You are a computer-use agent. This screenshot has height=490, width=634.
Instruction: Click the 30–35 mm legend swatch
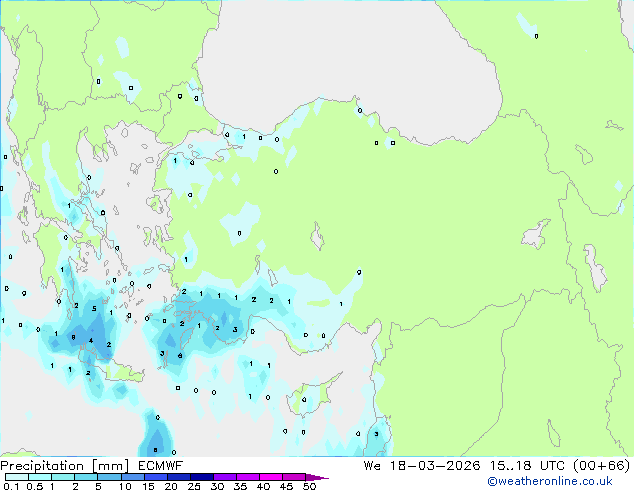click(x=224, y=477)
